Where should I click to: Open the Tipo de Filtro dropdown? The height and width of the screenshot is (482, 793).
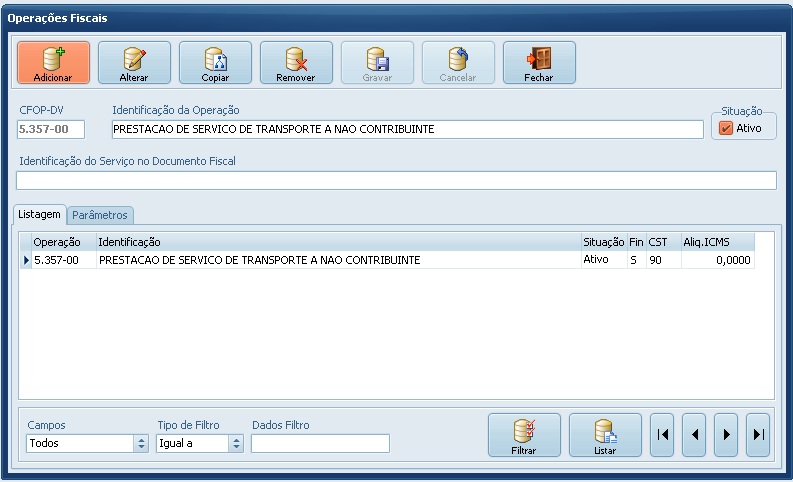pyautogui.click(x=200, y=444)
